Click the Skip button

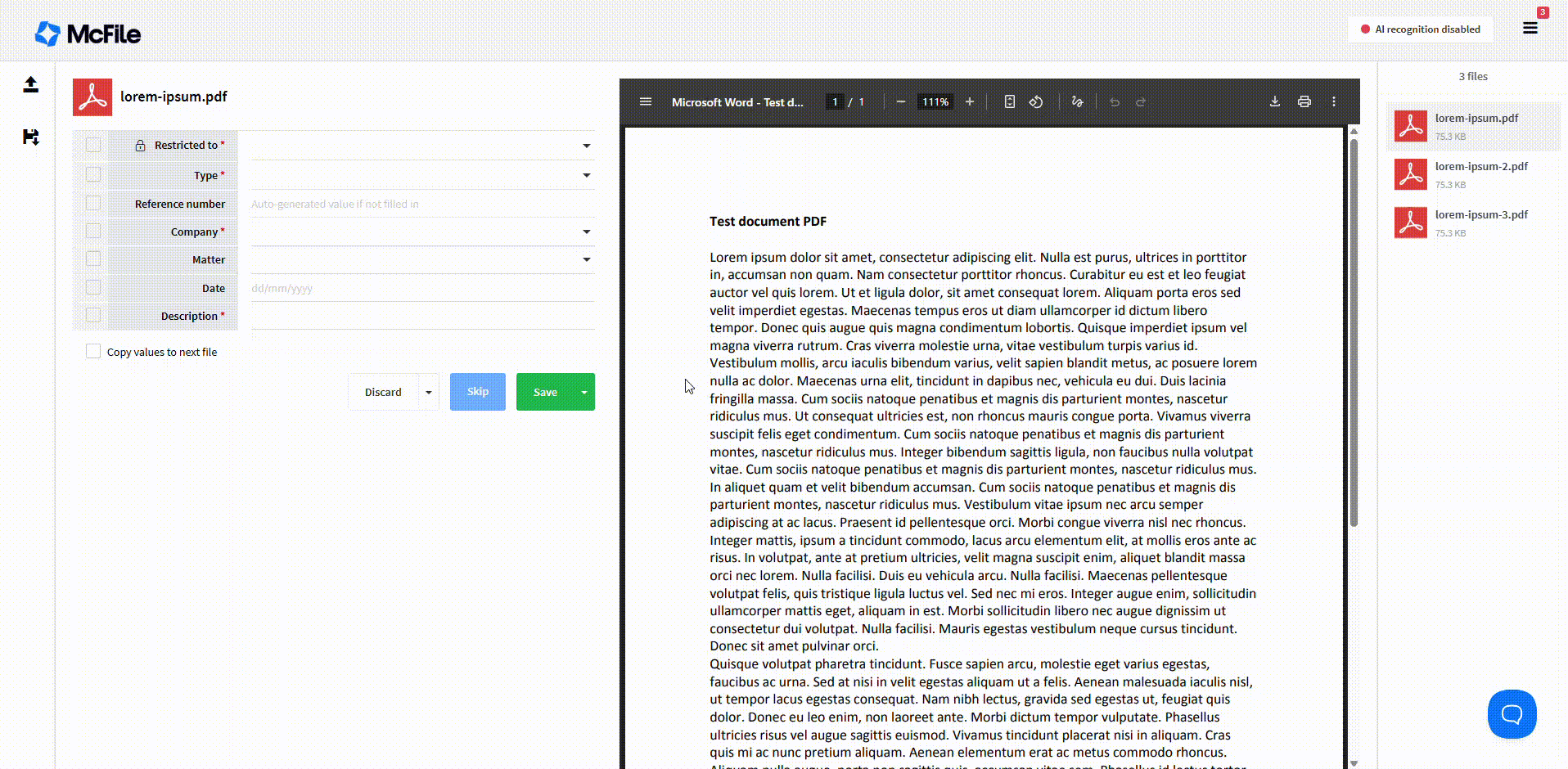[478, 392]
